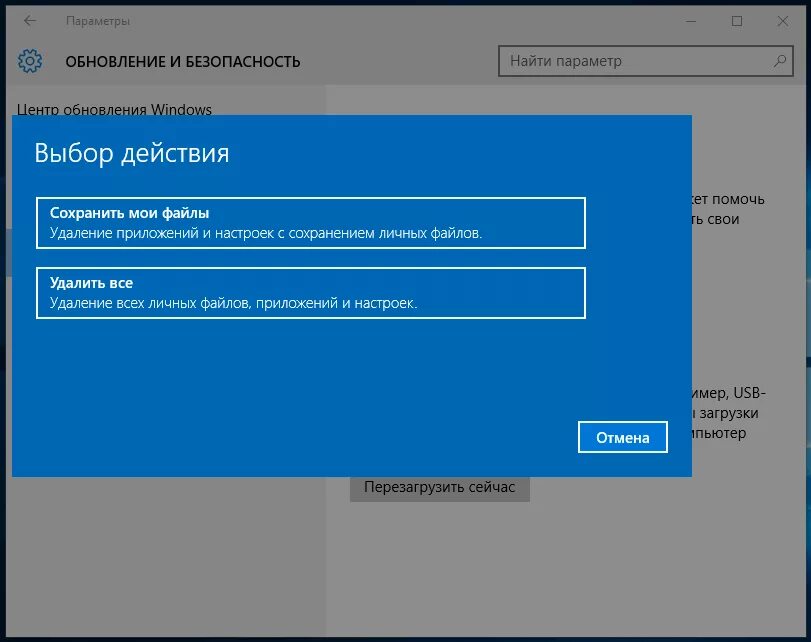Click inside the "Найти параметр" search field
811x642 pixels.
[x=620, y=60]
